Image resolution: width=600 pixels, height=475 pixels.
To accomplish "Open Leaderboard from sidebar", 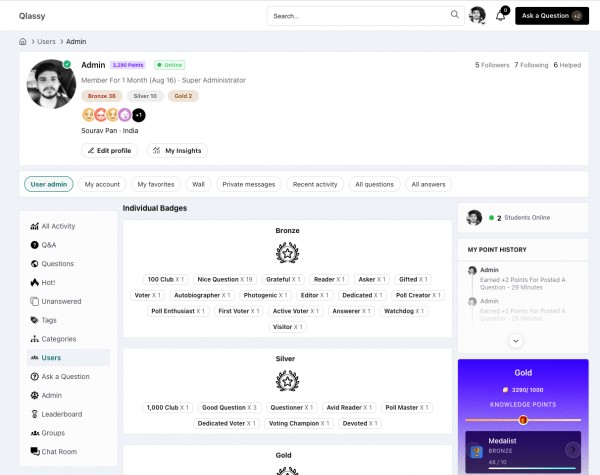I will click(61, 414).
